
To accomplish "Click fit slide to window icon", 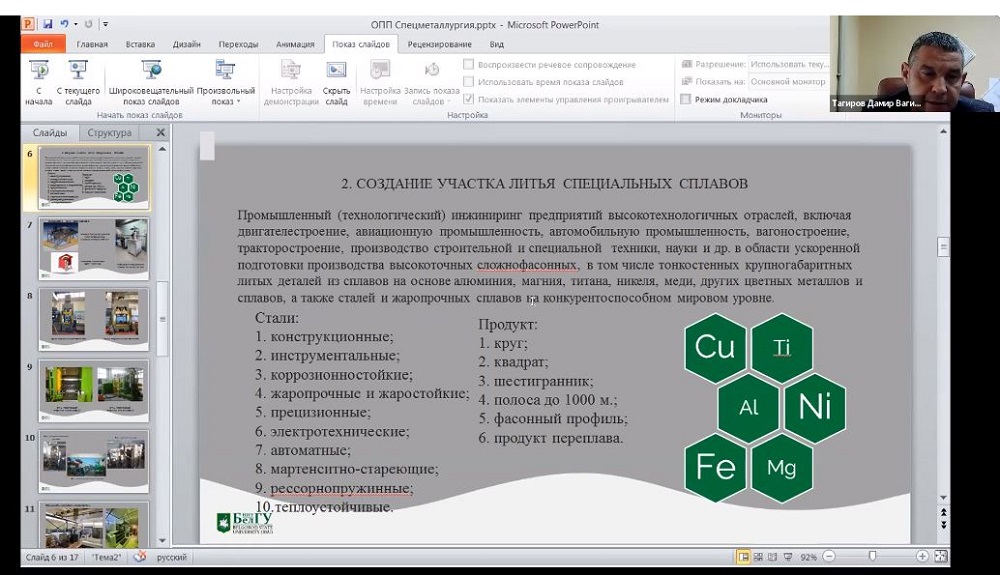I will pyautogui.click(x=941, y=556).
